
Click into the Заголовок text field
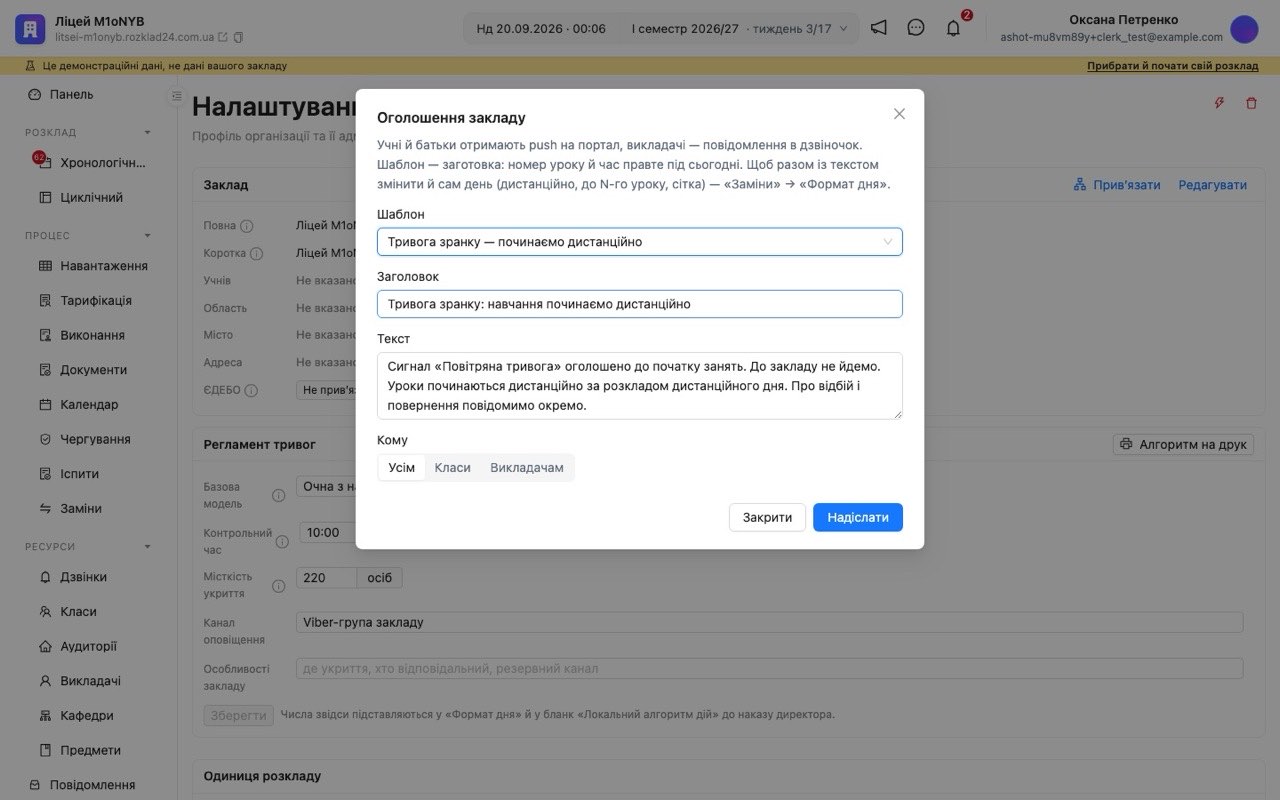pos(640,304)
